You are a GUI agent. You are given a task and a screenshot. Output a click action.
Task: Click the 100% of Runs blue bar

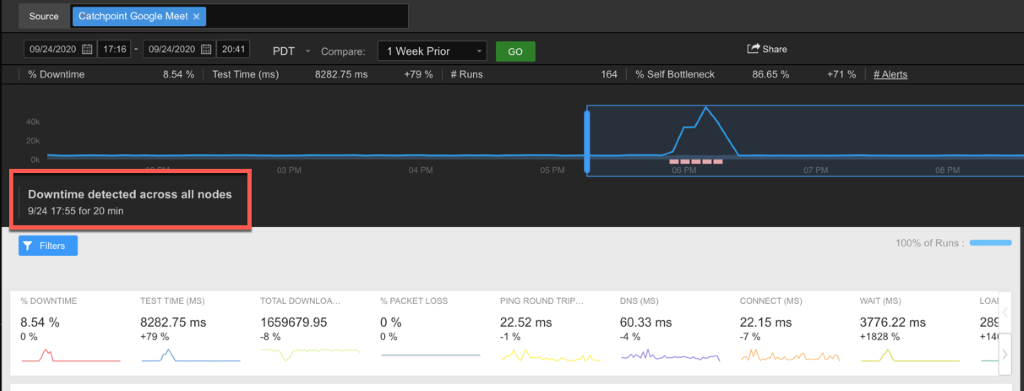pos(991,243)
